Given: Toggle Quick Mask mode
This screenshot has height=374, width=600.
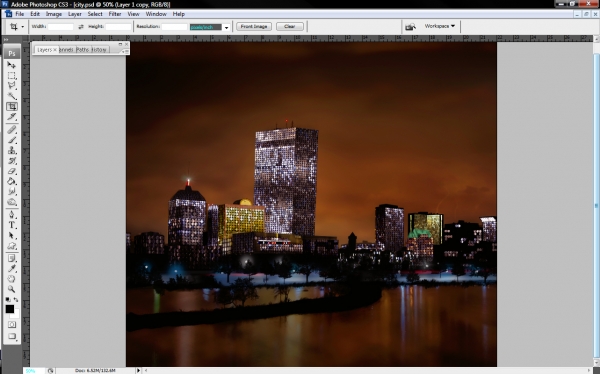Looking at the screenshot, I should tap(12, 325).
